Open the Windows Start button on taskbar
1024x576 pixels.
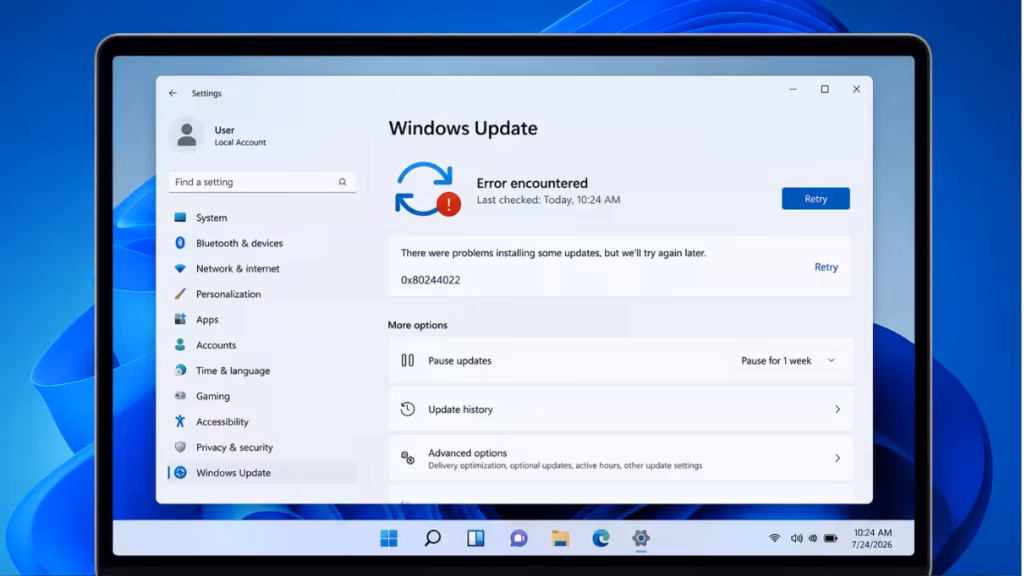[x=389, y=538]
